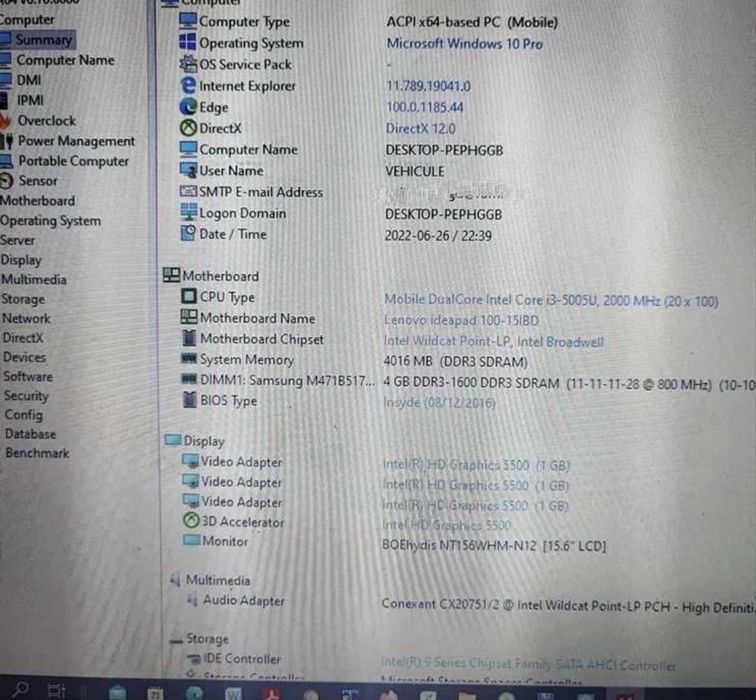Click the CPU Type chip icon
This screenshot has height=700, width=756.
[x=189, y=296]
